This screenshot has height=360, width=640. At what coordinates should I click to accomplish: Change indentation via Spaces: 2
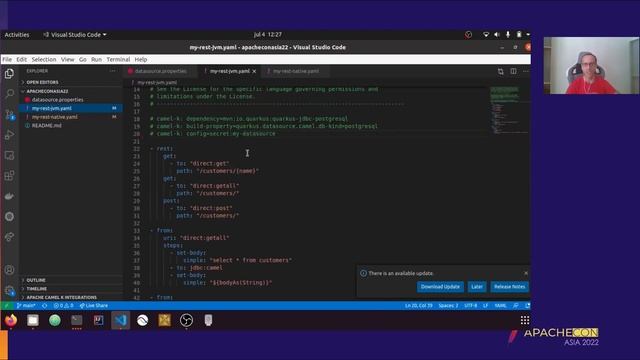point(448,306)
